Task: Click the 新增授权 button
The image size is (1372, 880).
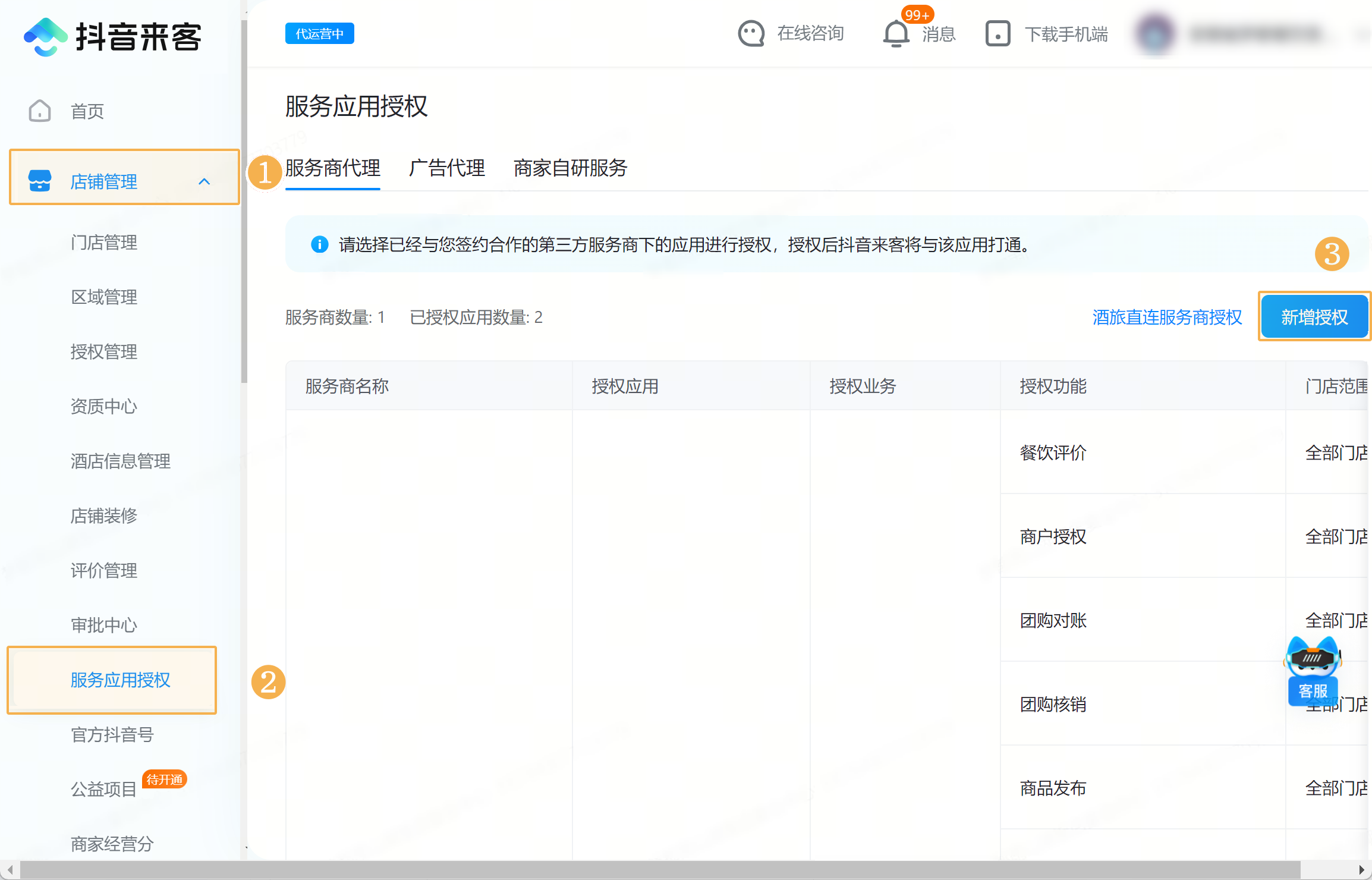Action: coord(1314,316)
